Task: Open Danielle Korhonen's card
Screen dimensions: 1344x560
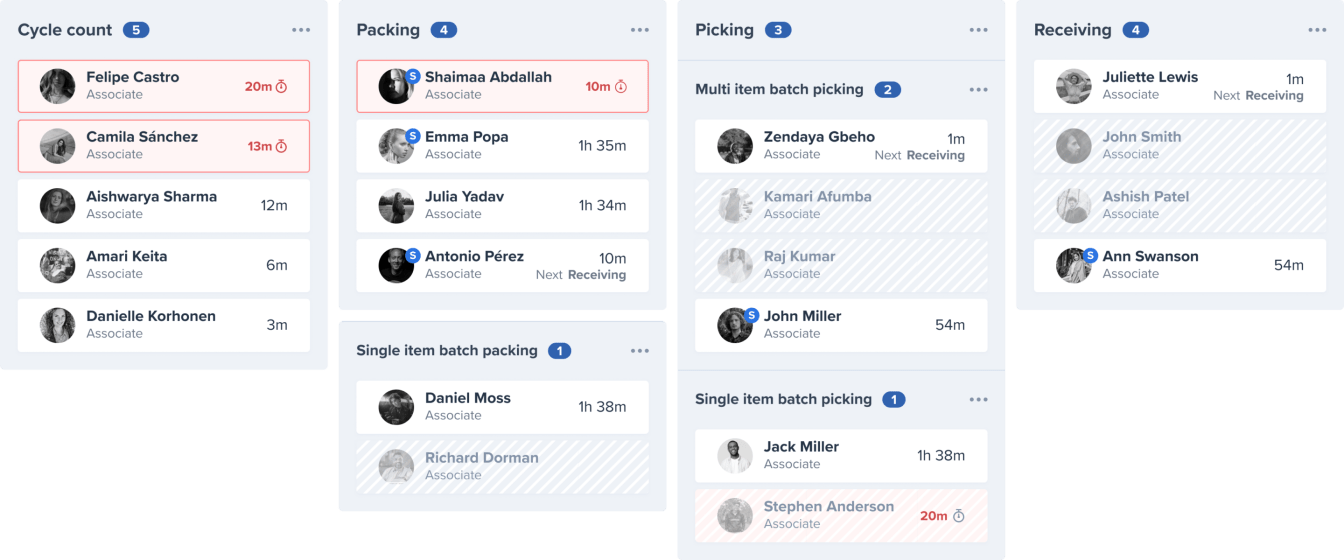Action: tap(164, 325)
